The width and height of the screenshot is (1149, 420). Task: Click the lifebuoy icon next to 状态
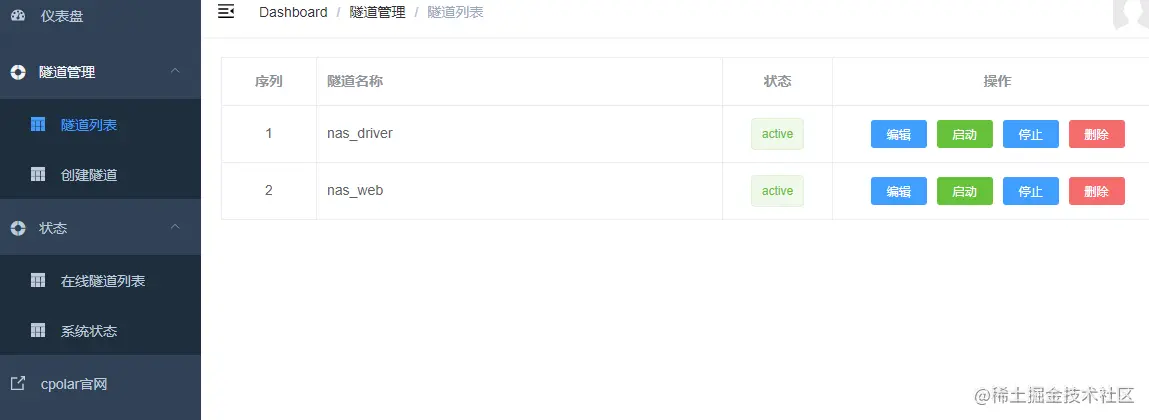click(x=18, y=228)
